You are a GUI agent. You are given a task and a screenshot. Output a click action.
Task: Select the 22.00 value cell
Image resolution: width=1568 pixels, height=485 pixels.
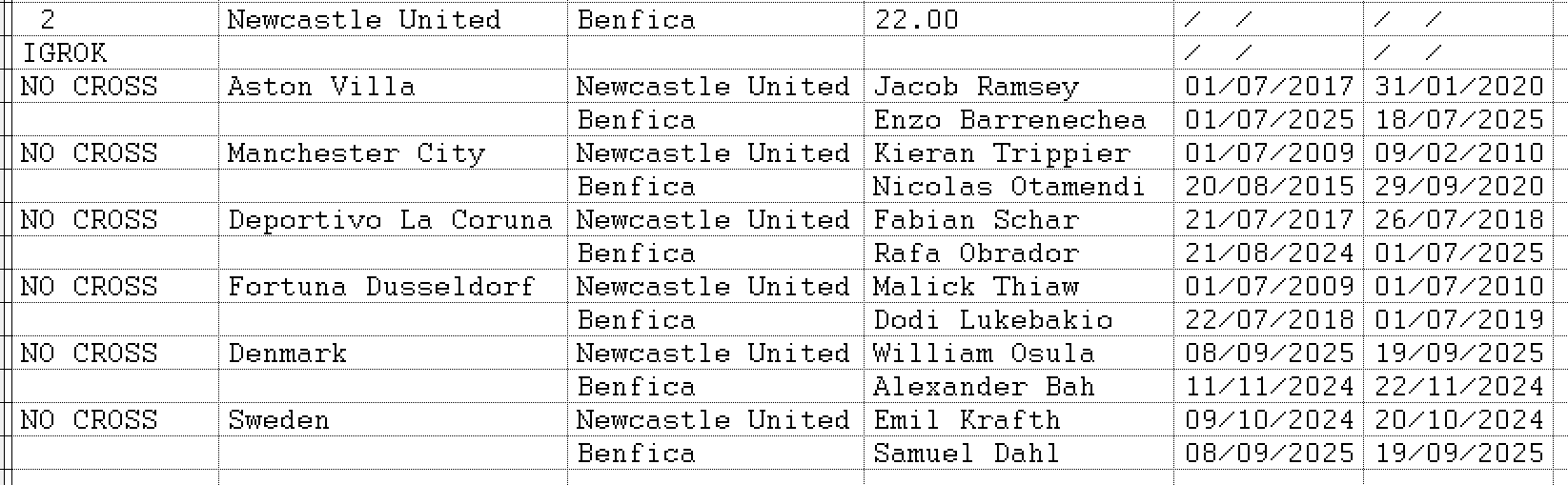[917, 20]
